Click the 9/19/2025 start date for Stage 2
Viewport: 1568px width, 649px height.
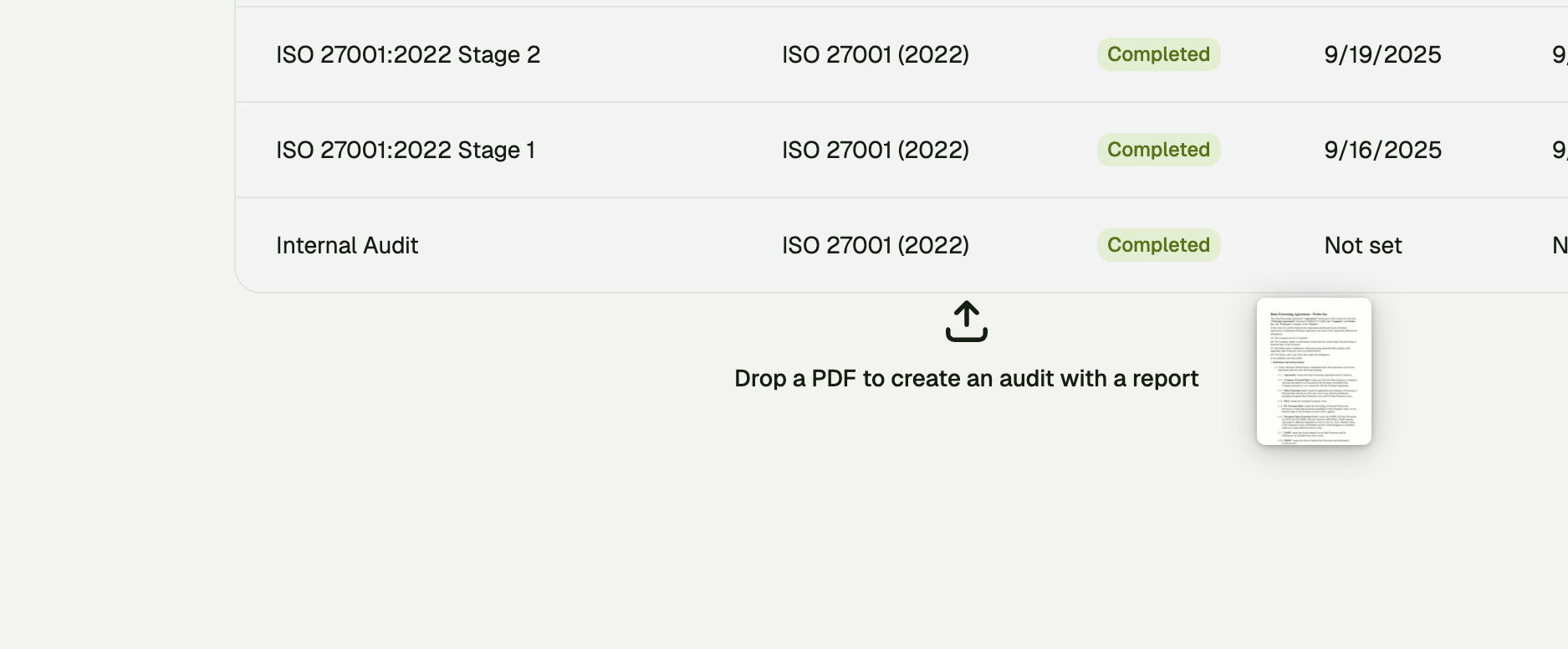1382,54
